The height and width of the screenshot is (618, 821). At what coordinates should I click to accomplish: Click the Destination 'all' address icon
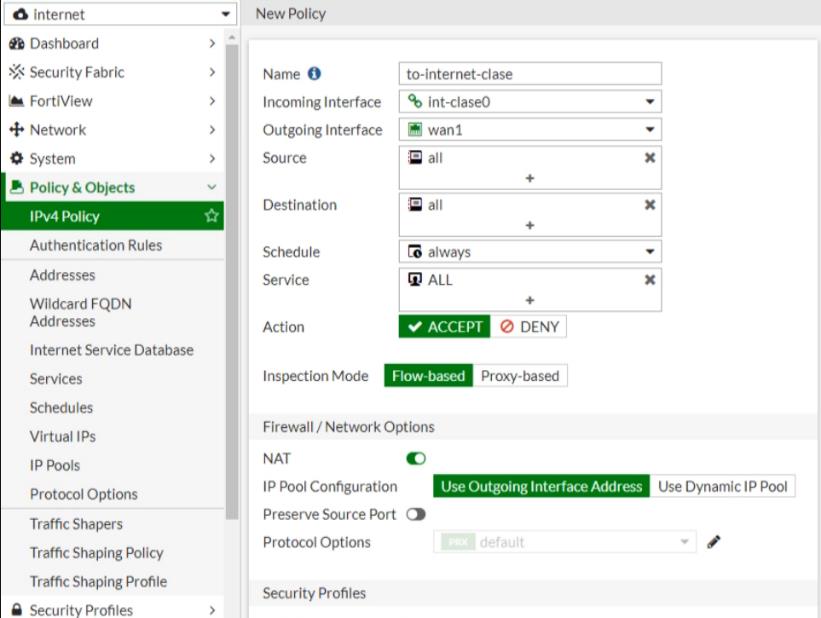(415, 205)
